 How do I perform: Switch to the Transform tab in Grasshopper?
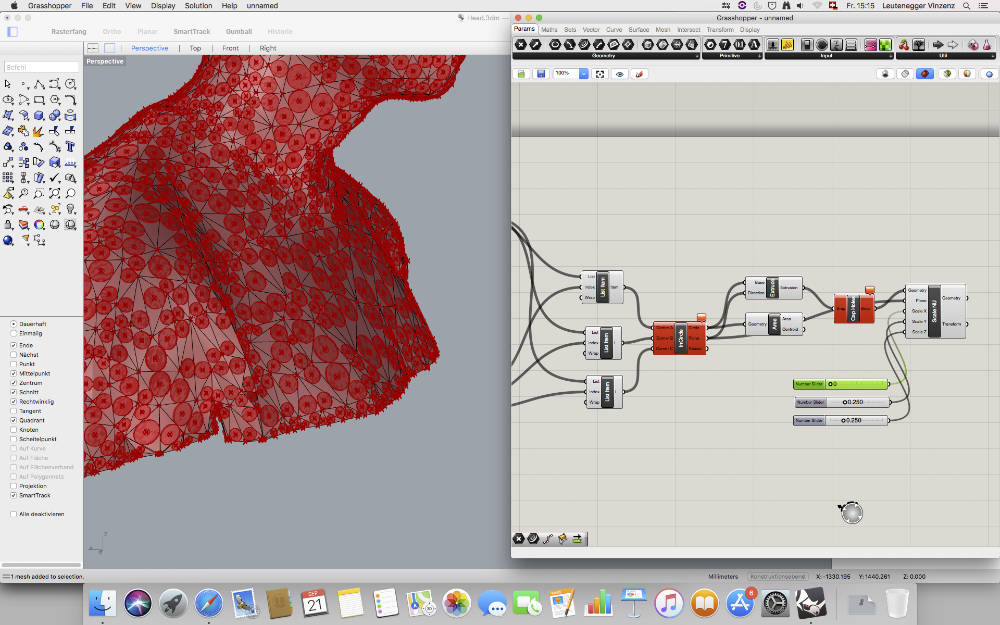click(720, 29)
